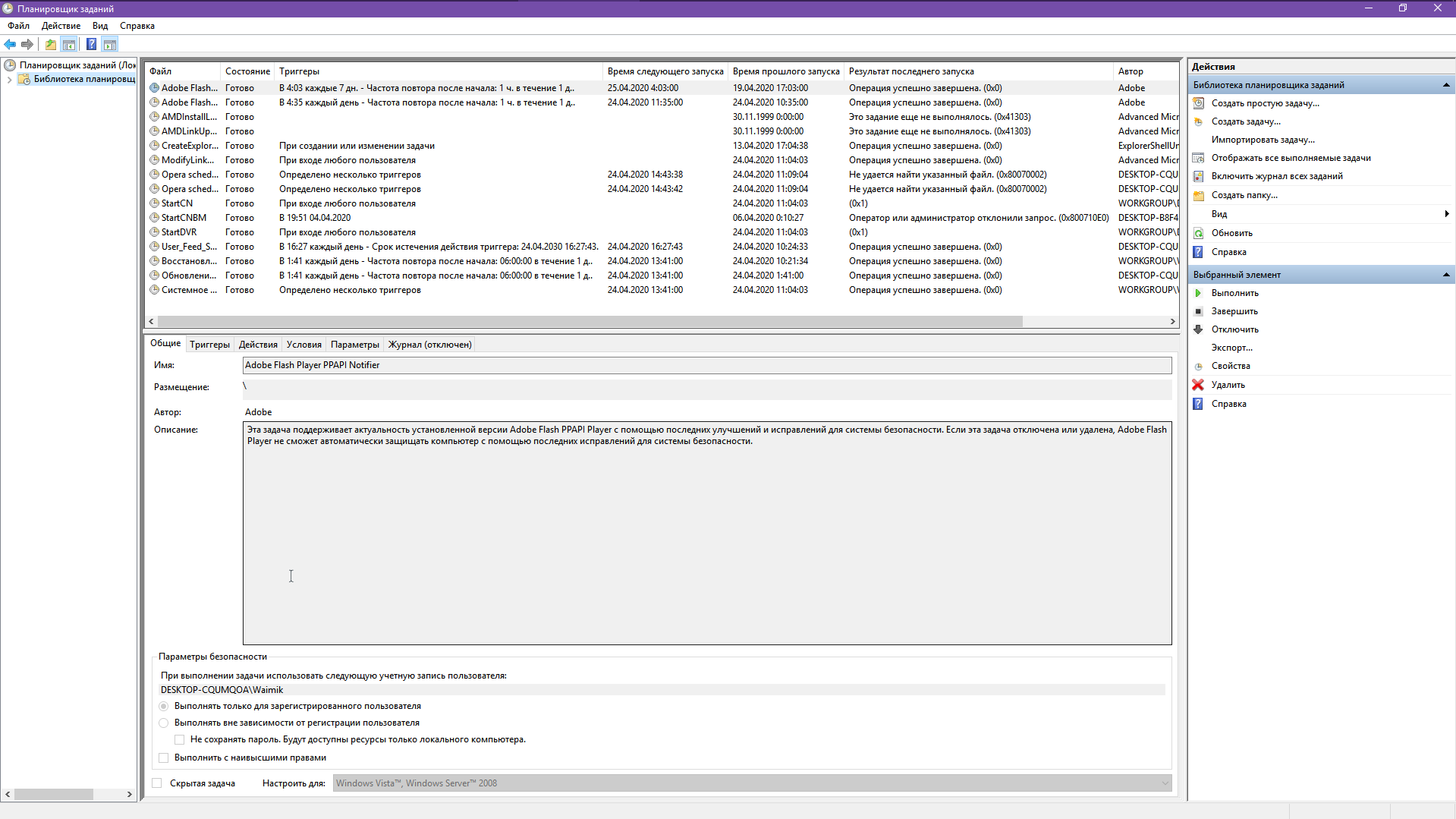Sort by the Файл column header

tap(183, 71)
